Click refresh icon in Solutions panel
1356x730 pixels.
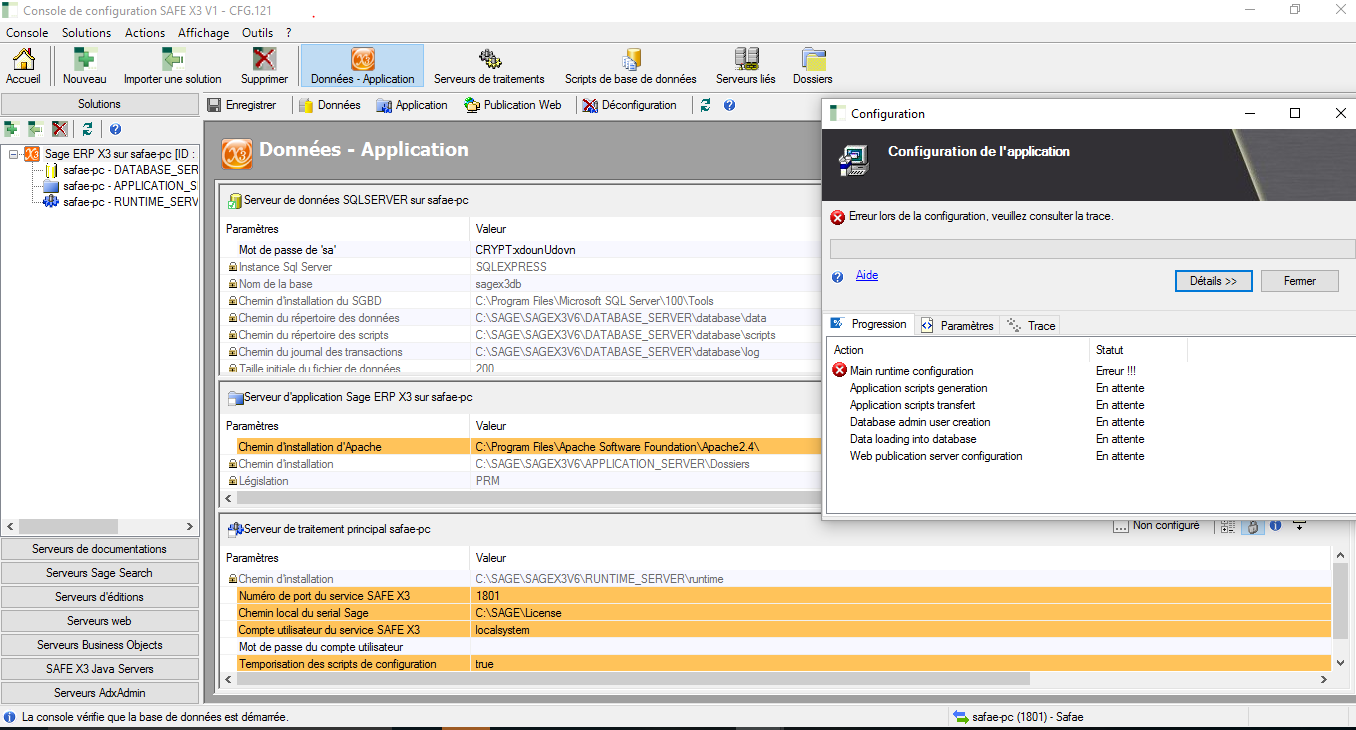[x=88, y=129]
